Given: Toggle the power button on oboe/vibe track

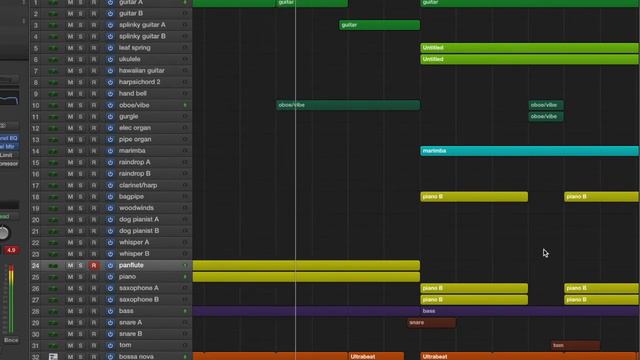Looking at the screenshot, I should click(110, 105).
